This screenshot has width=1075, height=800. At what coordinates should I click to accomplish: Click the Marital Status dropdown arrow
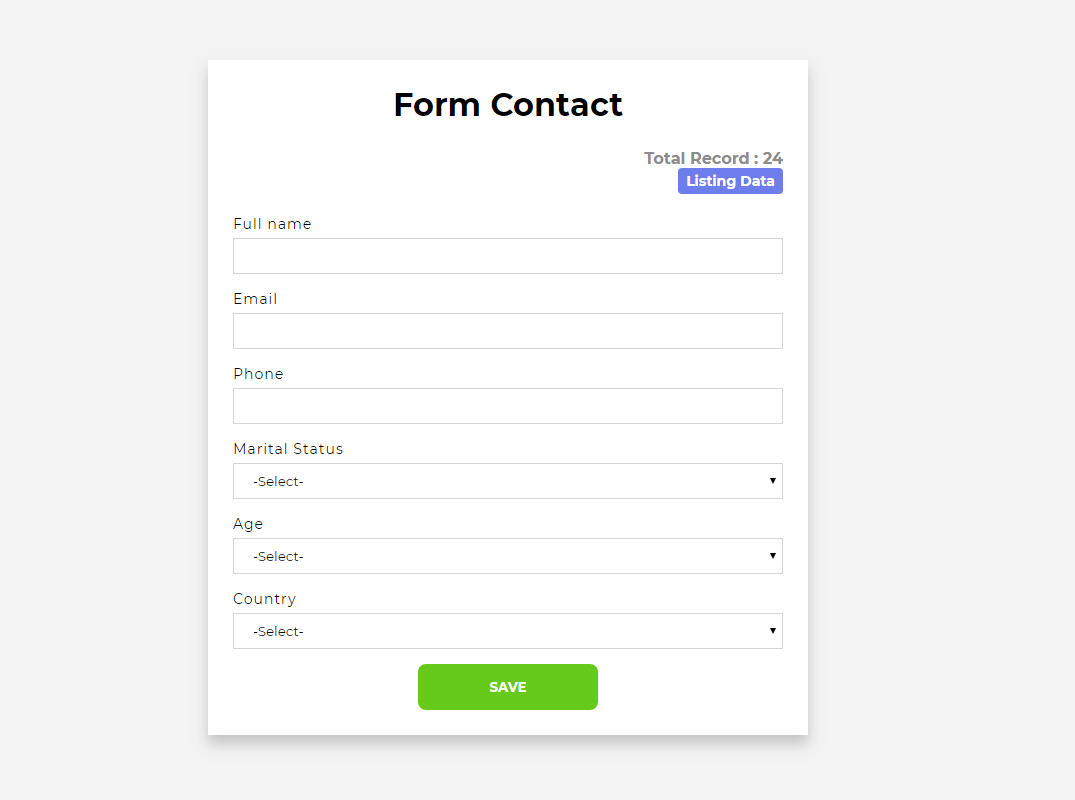pyautogui.click(x=773, y=481)
